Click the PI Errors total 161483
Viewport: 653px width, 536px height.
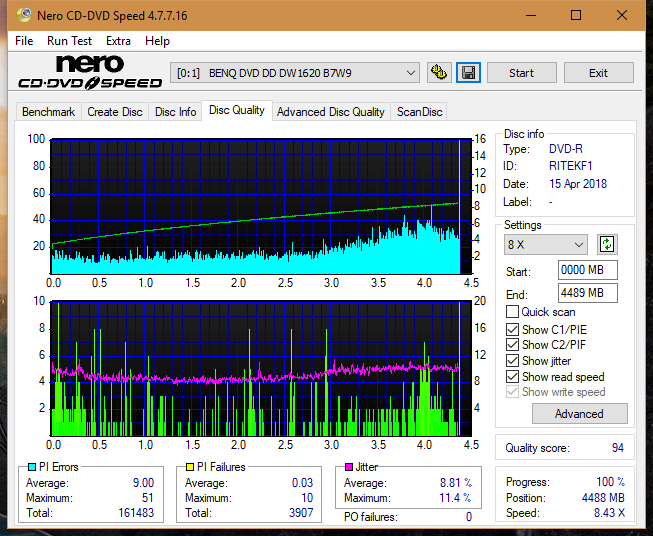tap(136, 513)
